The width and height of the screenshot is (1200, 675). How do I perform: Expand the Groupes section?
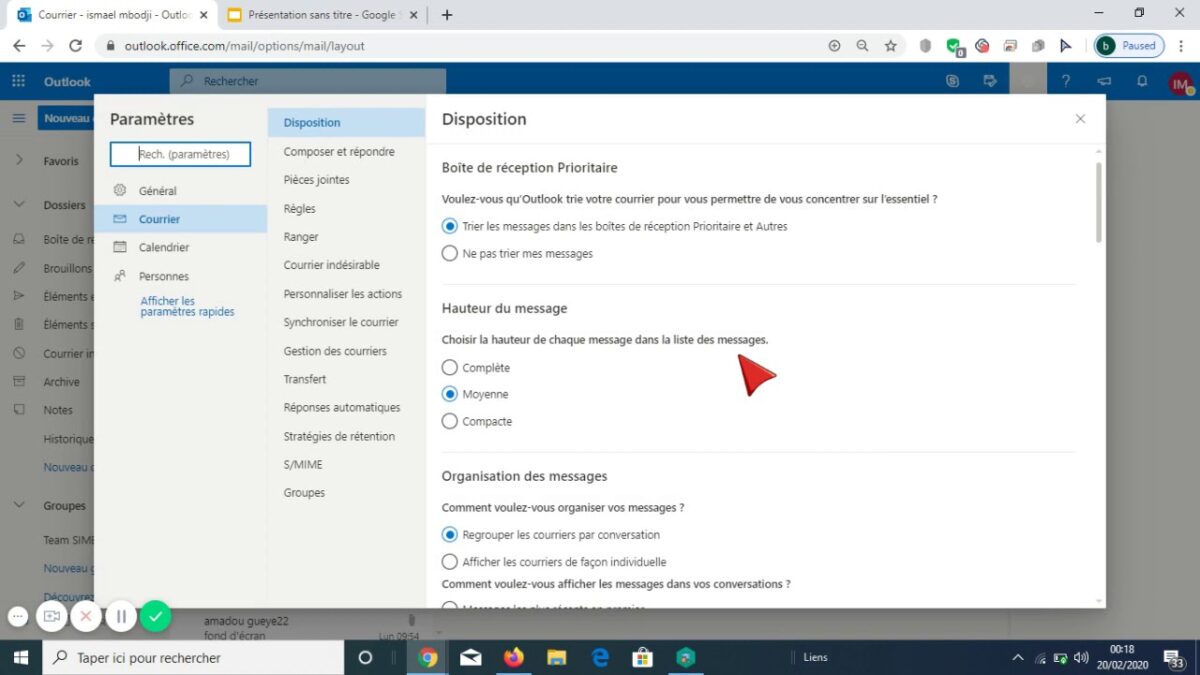tap(19, 505)
